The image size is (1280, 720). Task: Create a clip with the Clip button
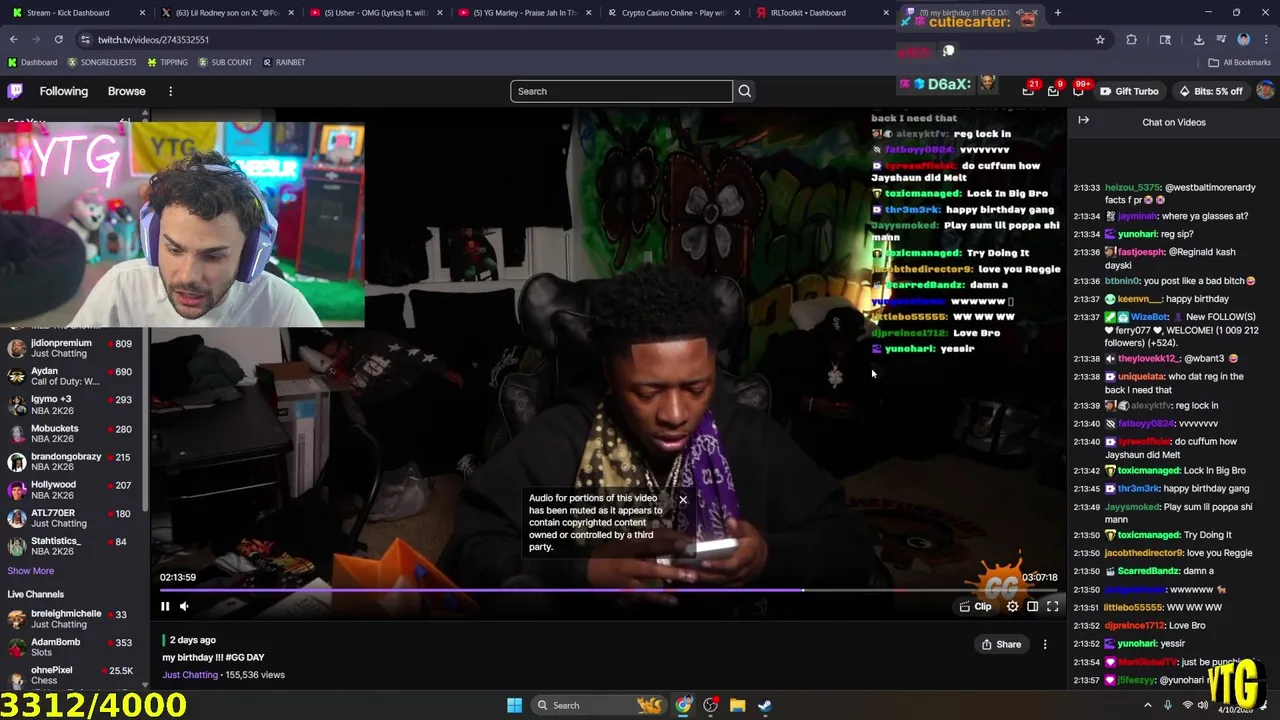[975, 606]
